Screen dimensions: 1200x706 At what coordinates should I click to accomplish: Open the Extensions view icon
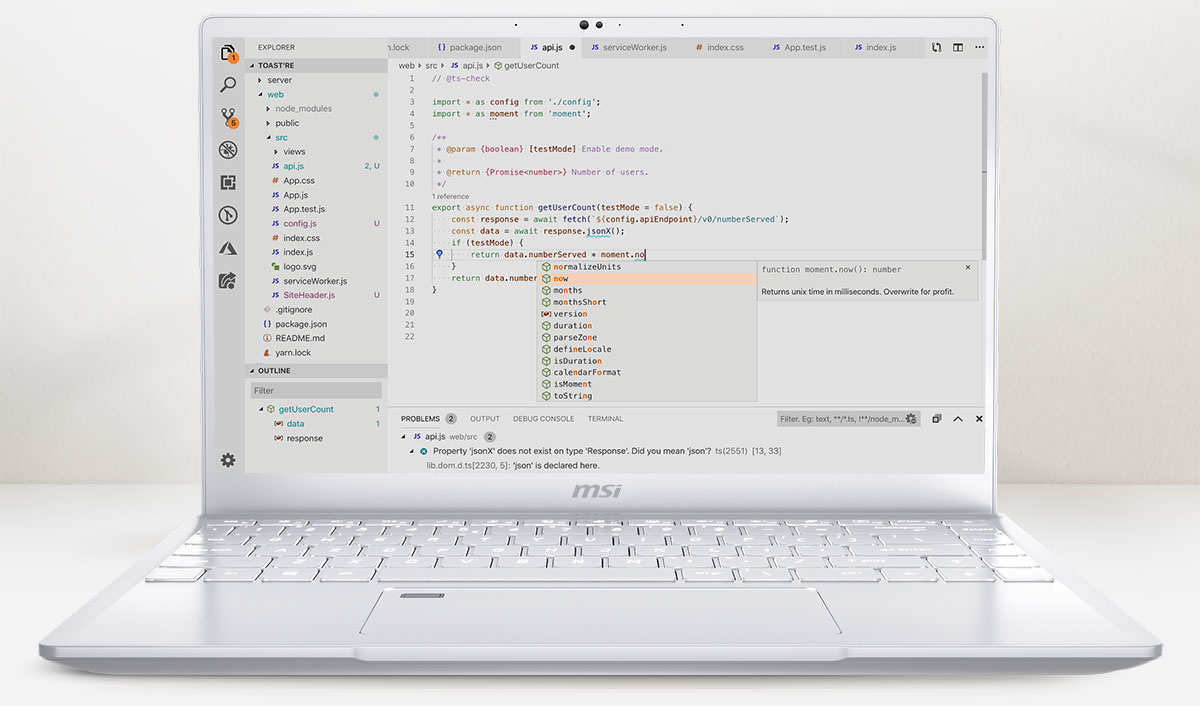[228, 182]
